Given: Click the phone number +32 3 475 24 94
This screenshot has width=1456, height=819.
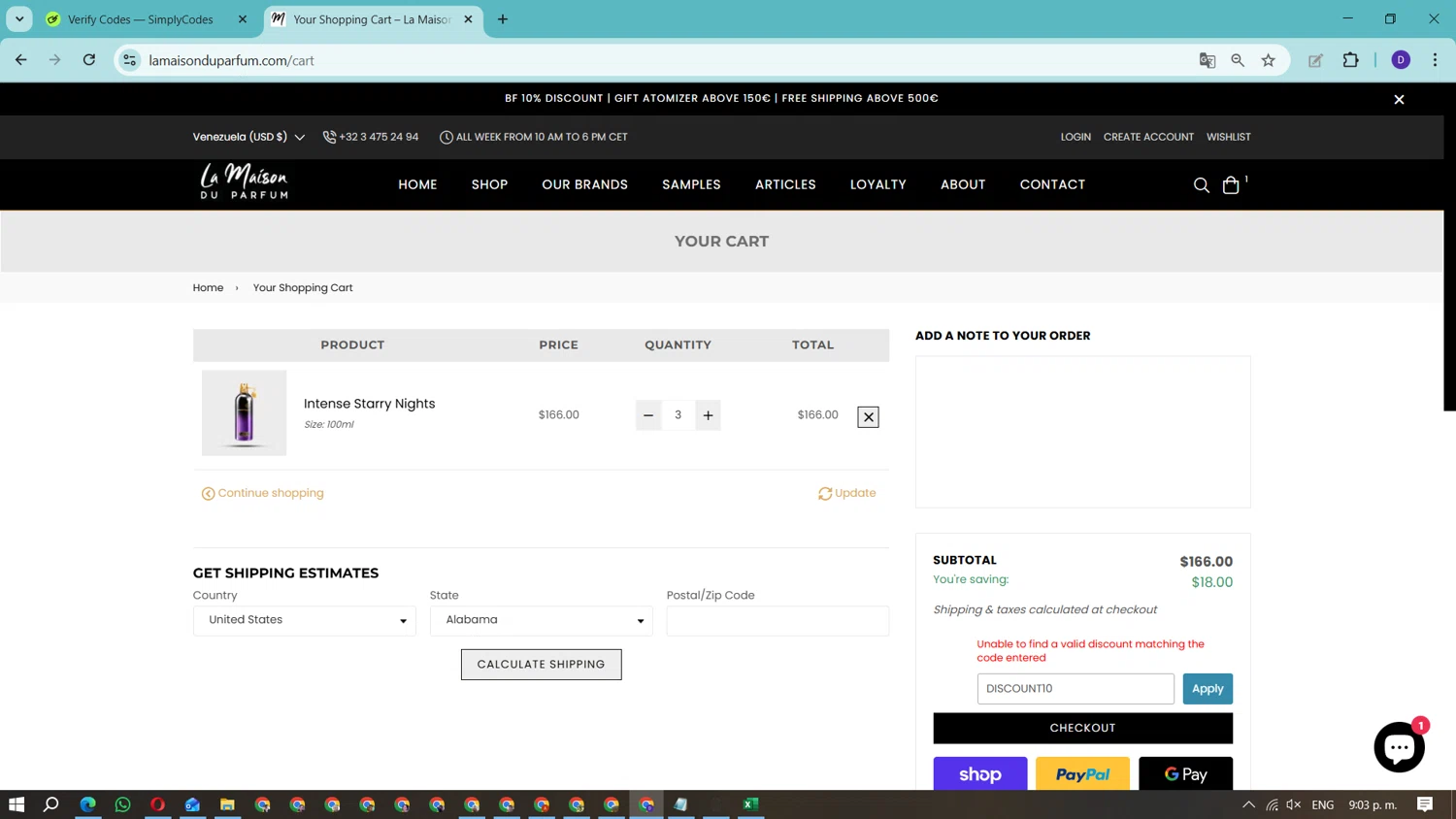Looking at the screenshot, I should 371,137.
